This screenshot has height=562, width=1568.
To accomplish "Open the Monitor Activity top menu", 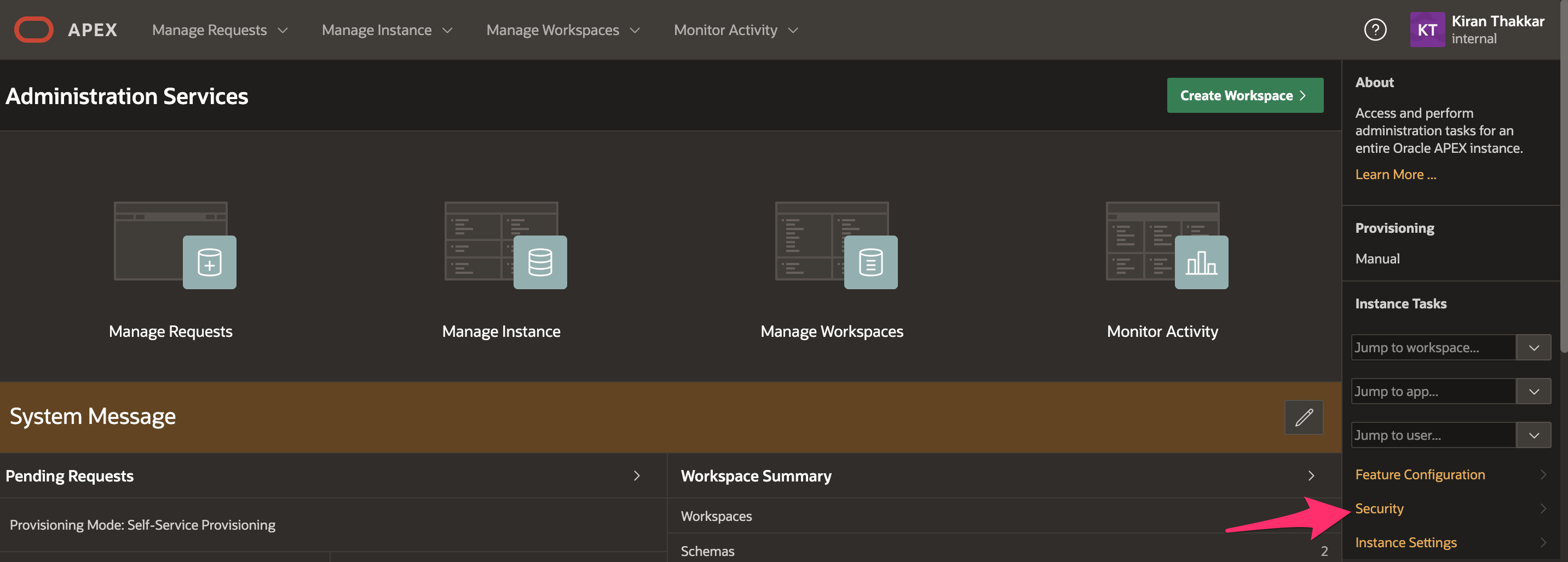I will point(735,30).
